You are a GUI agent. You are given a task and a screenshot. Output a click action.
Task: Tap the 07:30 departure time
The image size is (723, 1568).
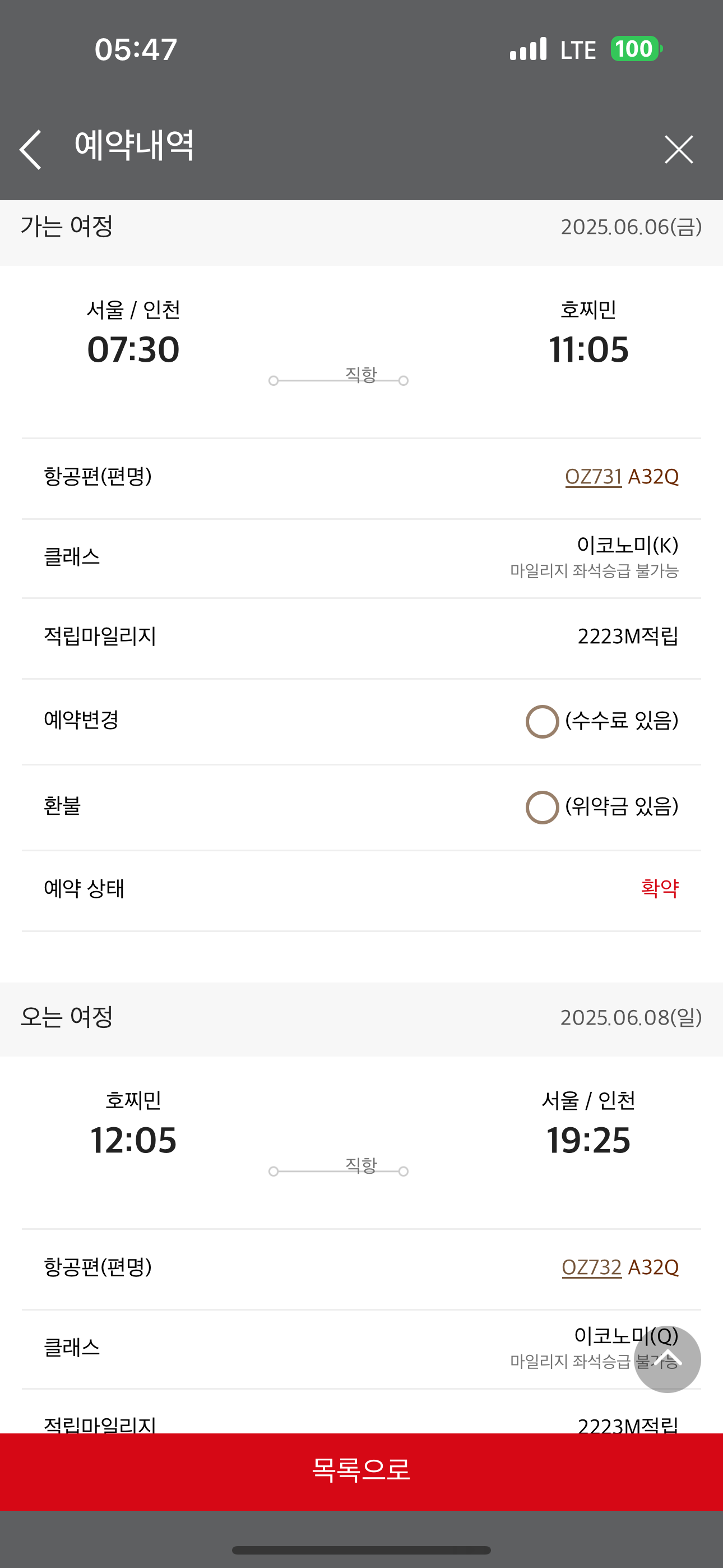pyautogui.click(x=133, y=349)
